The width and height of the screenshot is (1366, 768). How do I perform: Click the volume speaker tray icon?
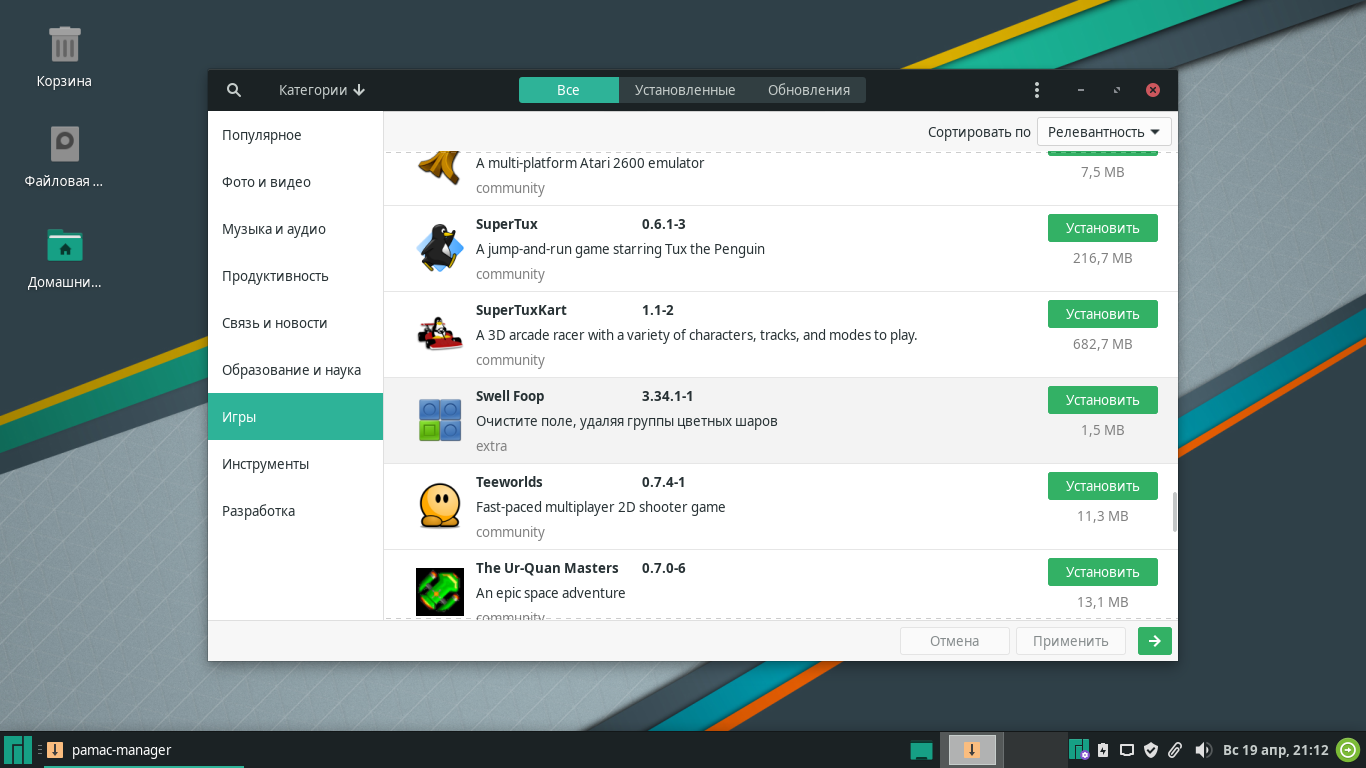click(1203, 750)
